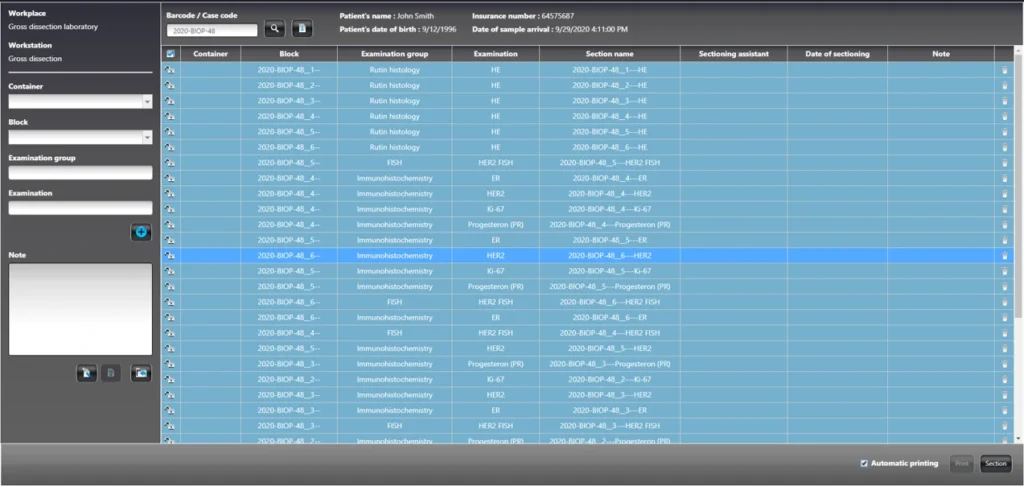Viewport: 1024px width, 486px height.
Task: Click row icon left of 2020-BIOP-48_5---ER
Action: coord(170,240)
